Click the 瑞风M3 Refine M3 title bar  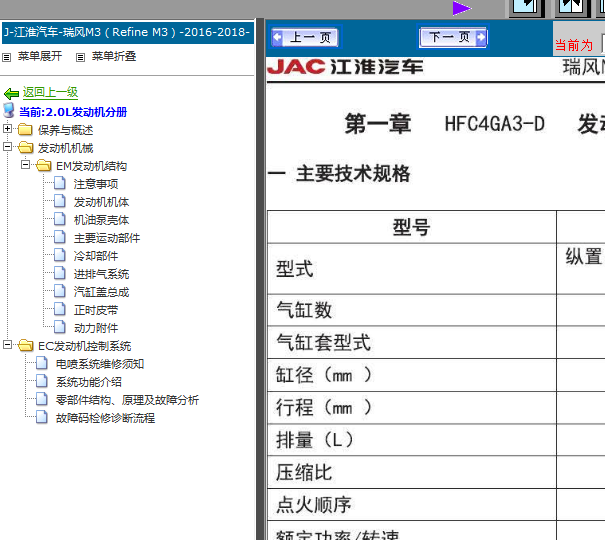tap(128, 32)
